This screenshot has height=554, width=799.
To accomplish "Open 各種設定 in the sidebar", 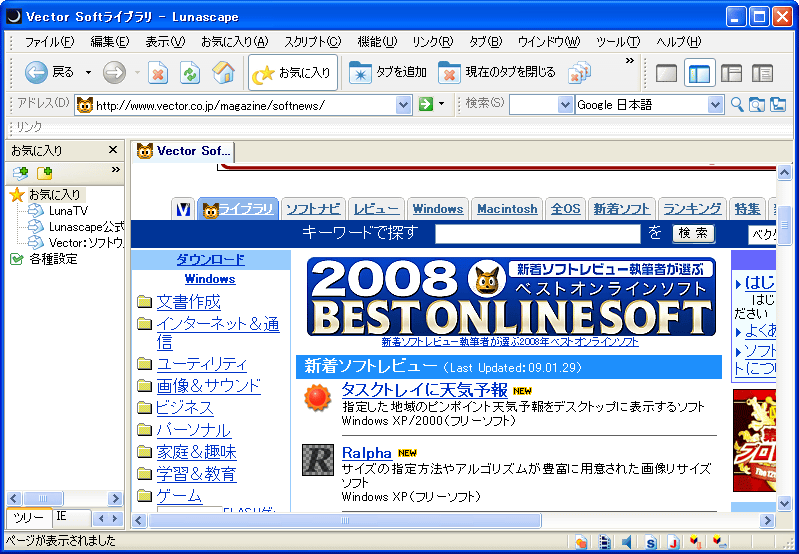I will 53,259.
